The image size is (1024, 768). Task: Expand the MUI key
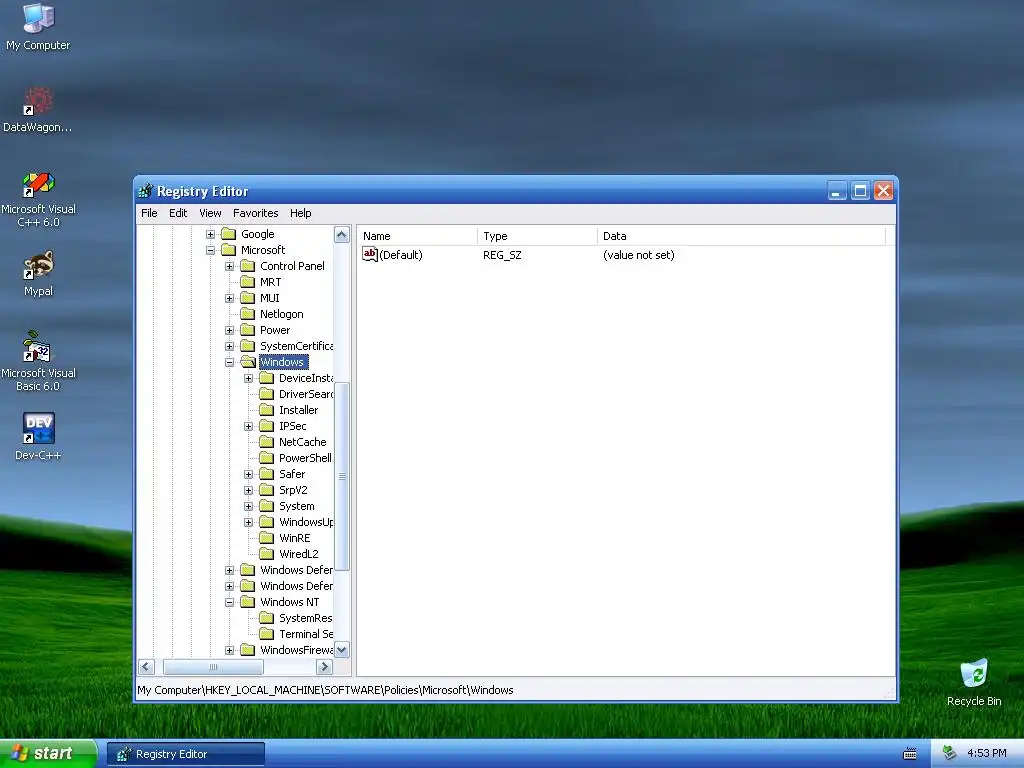[229, 298]
